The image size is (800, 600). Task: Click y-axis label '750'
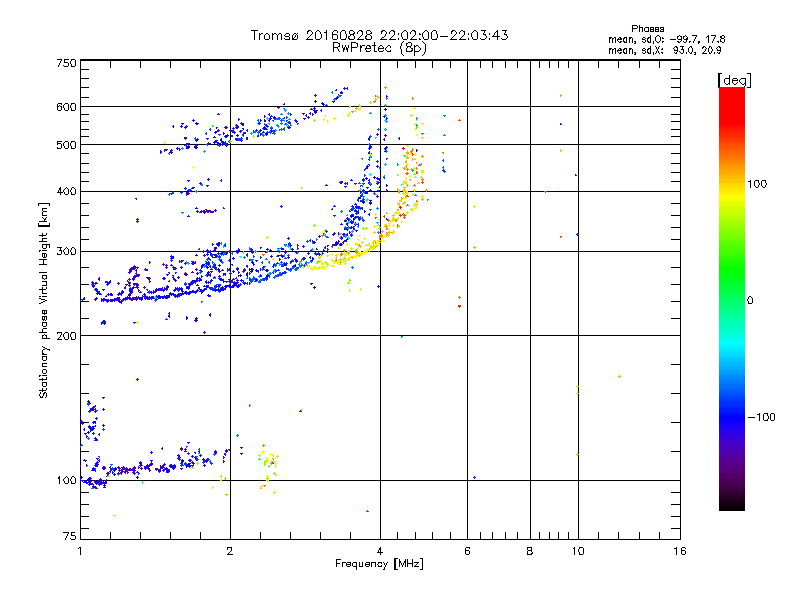(x=66, y=63)
